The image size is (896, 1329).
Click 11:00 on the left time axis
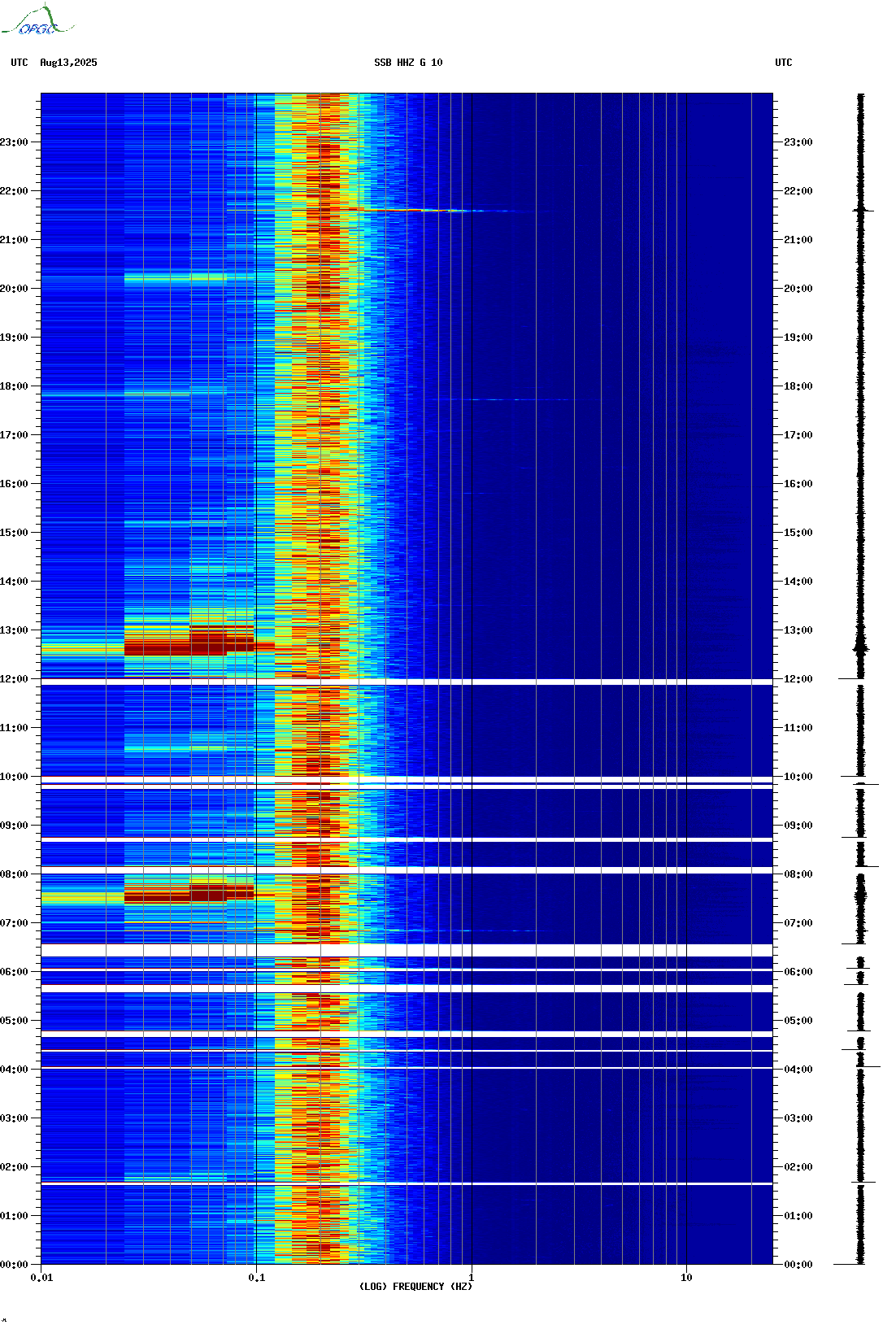pyautogui.click(x=14, y=728)
